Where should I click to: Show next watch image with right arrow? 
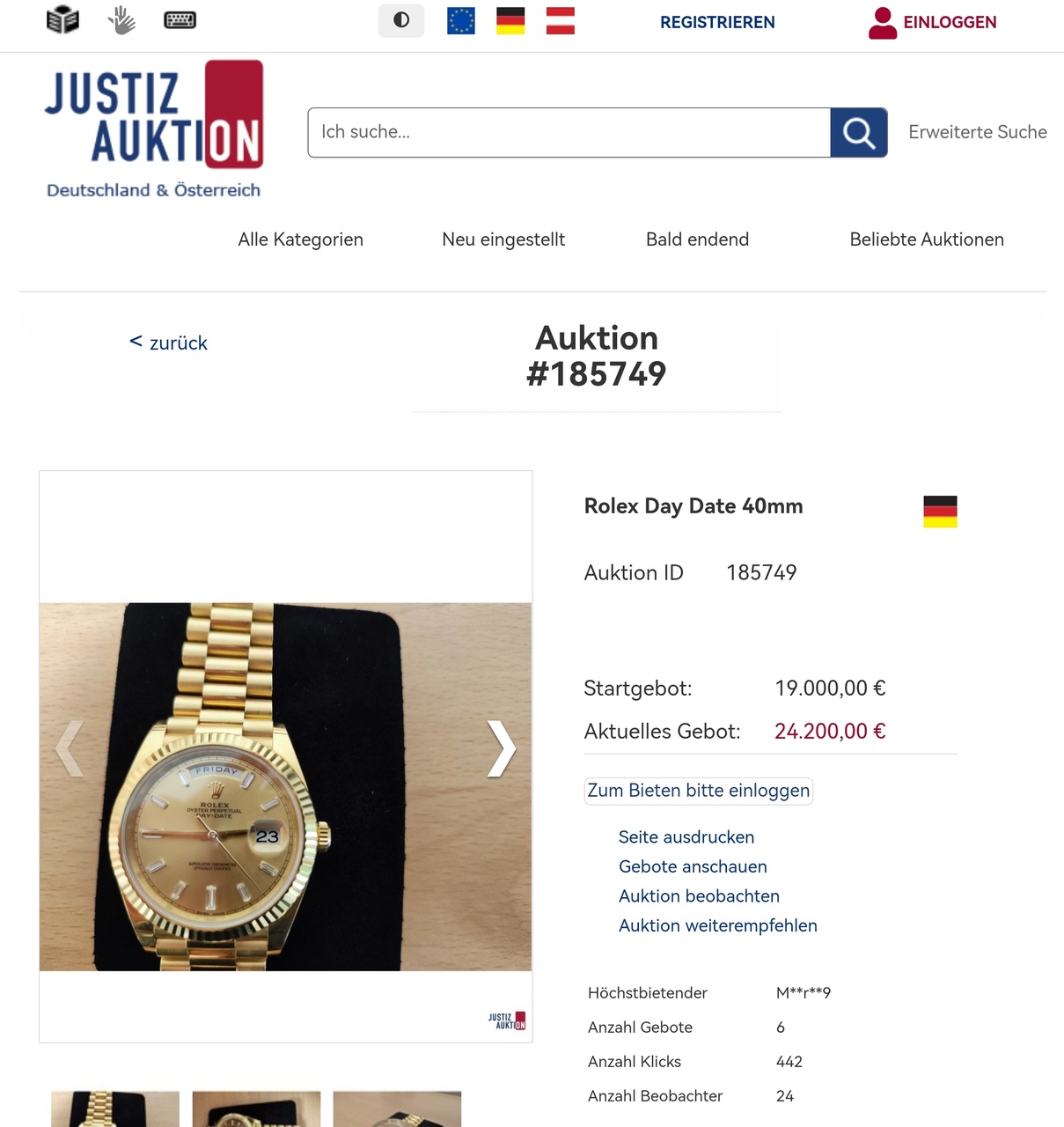[502, 748]
